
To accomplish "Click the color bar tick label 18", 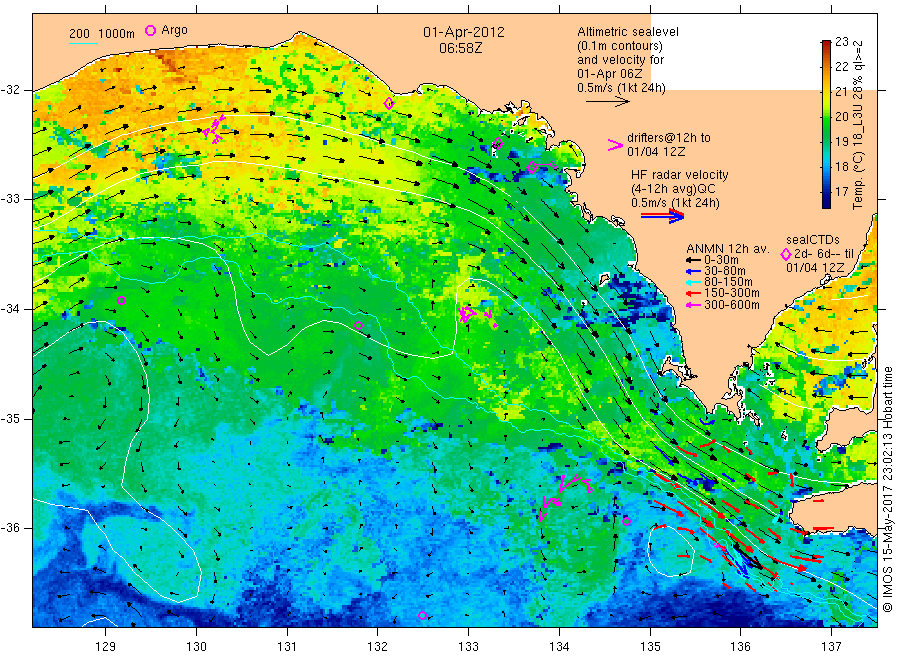I will pos(841,166).
